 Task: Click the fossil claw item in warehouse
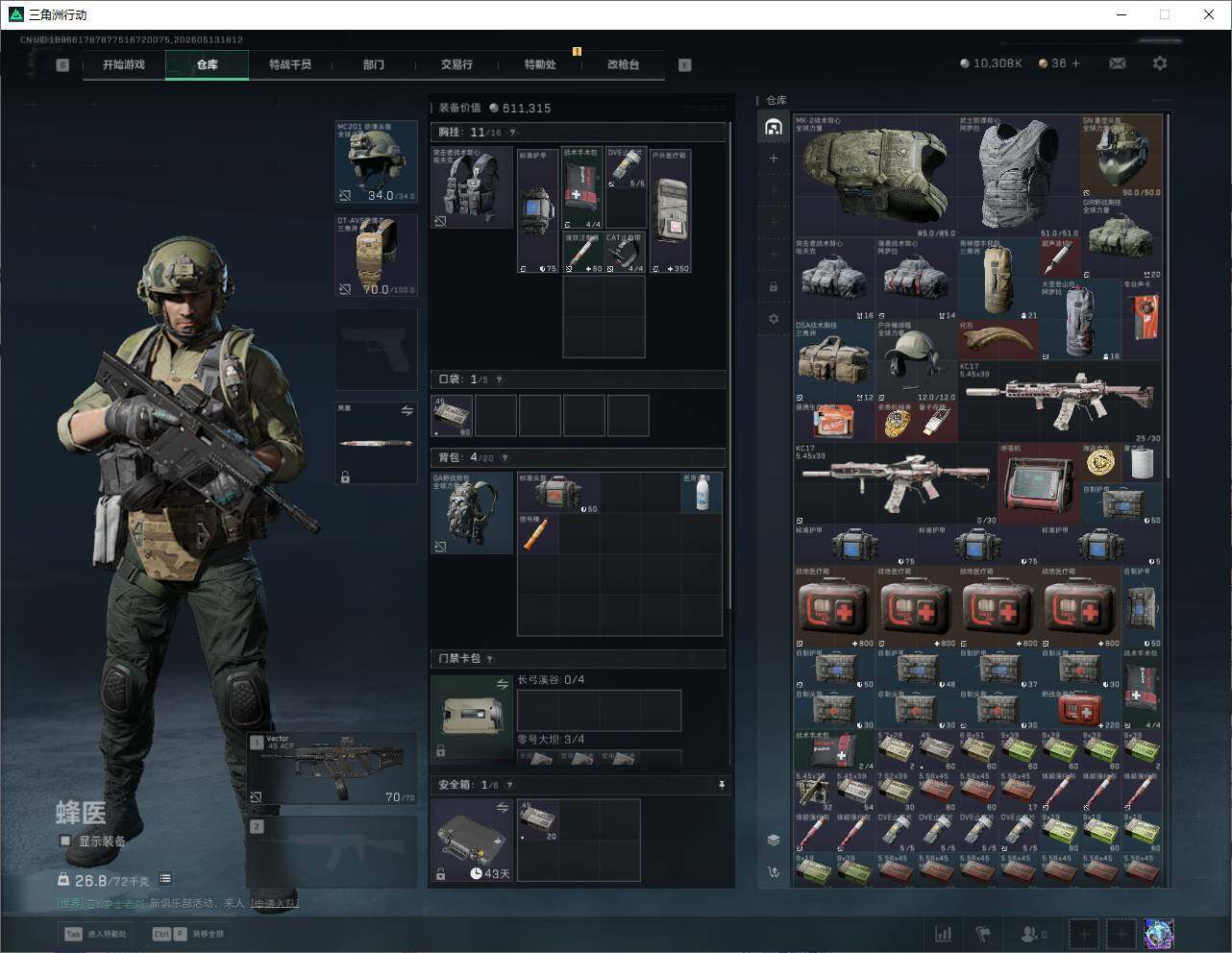[x=998, y=340]
